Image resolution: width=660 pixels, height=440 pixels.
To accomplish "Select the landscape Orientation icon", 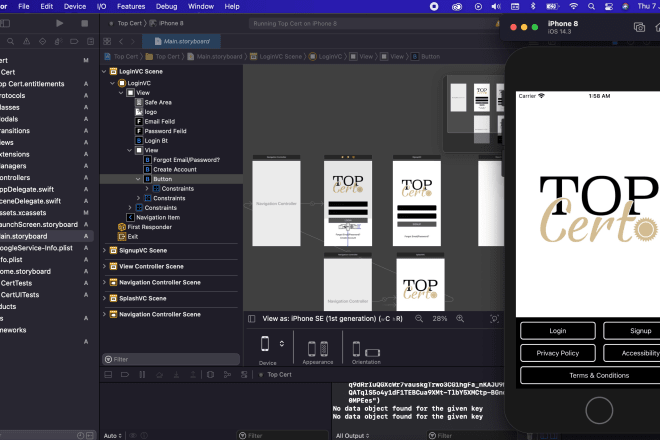I will (373, 352).
